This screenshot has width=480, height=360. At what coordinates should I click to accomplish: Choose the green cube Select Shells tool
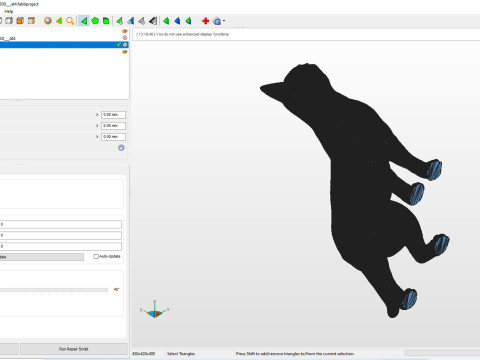coord(106,21)
